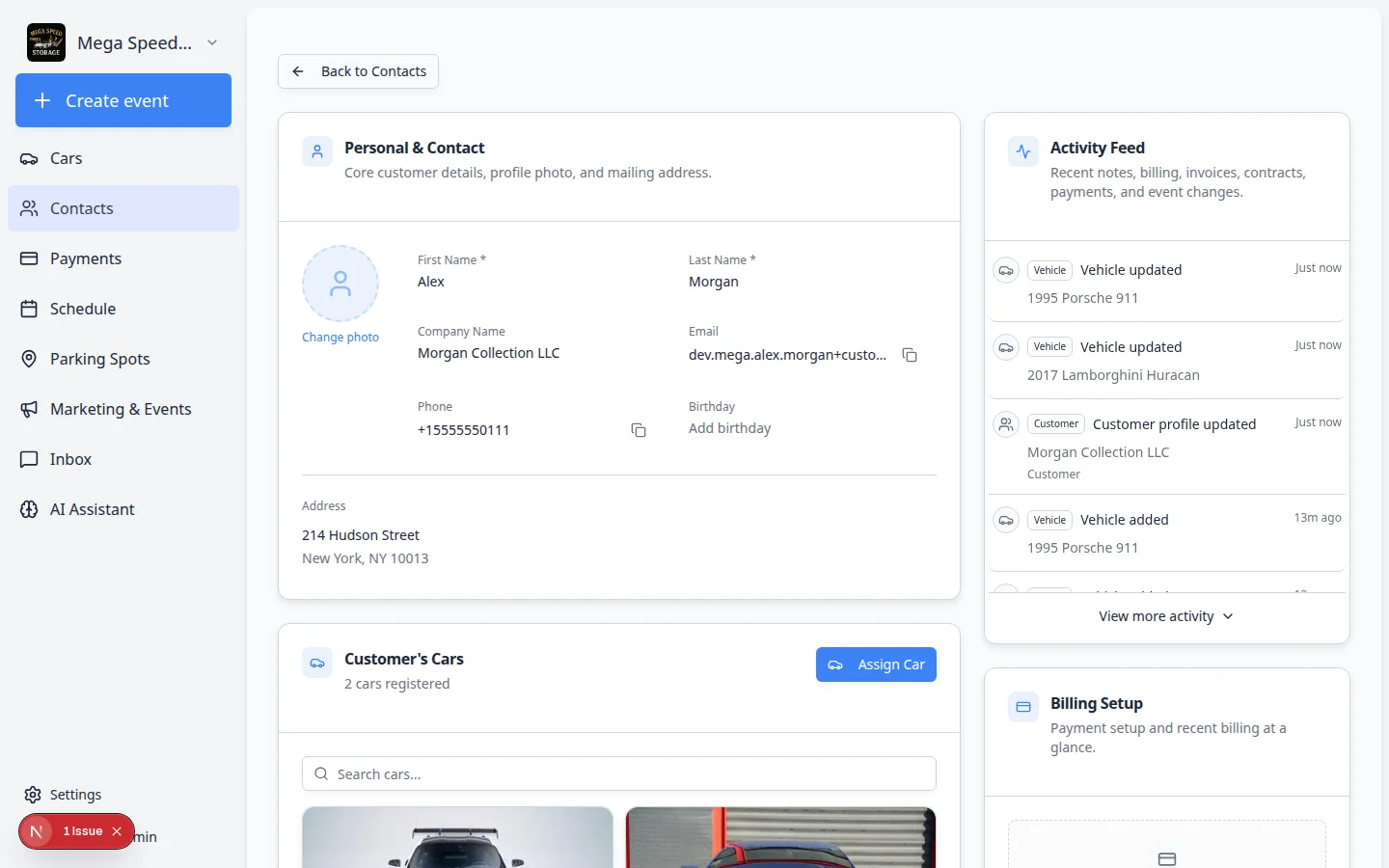Open Schedule in the sidebar
Screen dimensions: 1389x868
tap(123, 309)
